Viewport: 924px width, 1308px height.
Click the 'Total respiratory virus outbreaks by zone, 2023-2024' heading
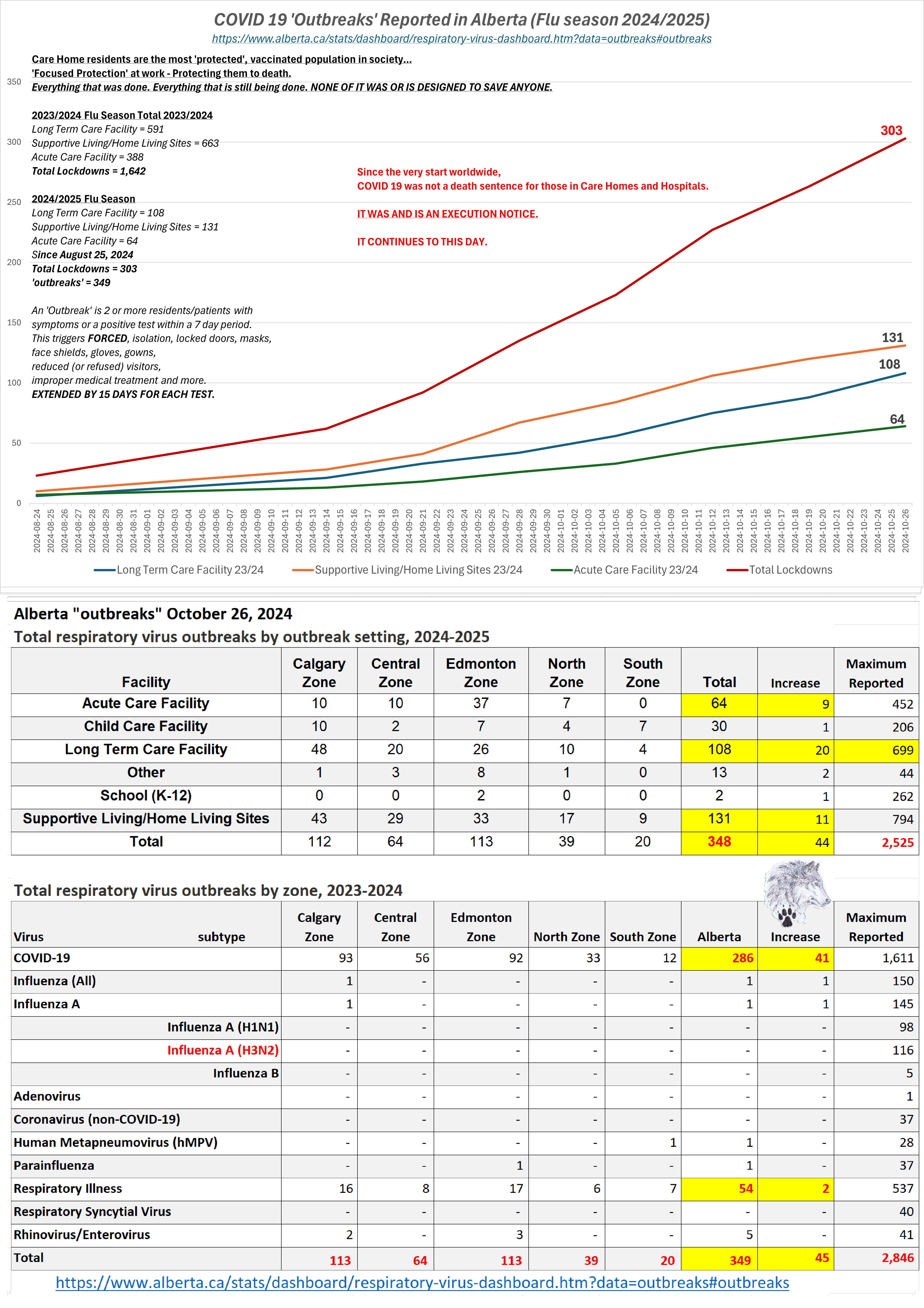(208, 890)
